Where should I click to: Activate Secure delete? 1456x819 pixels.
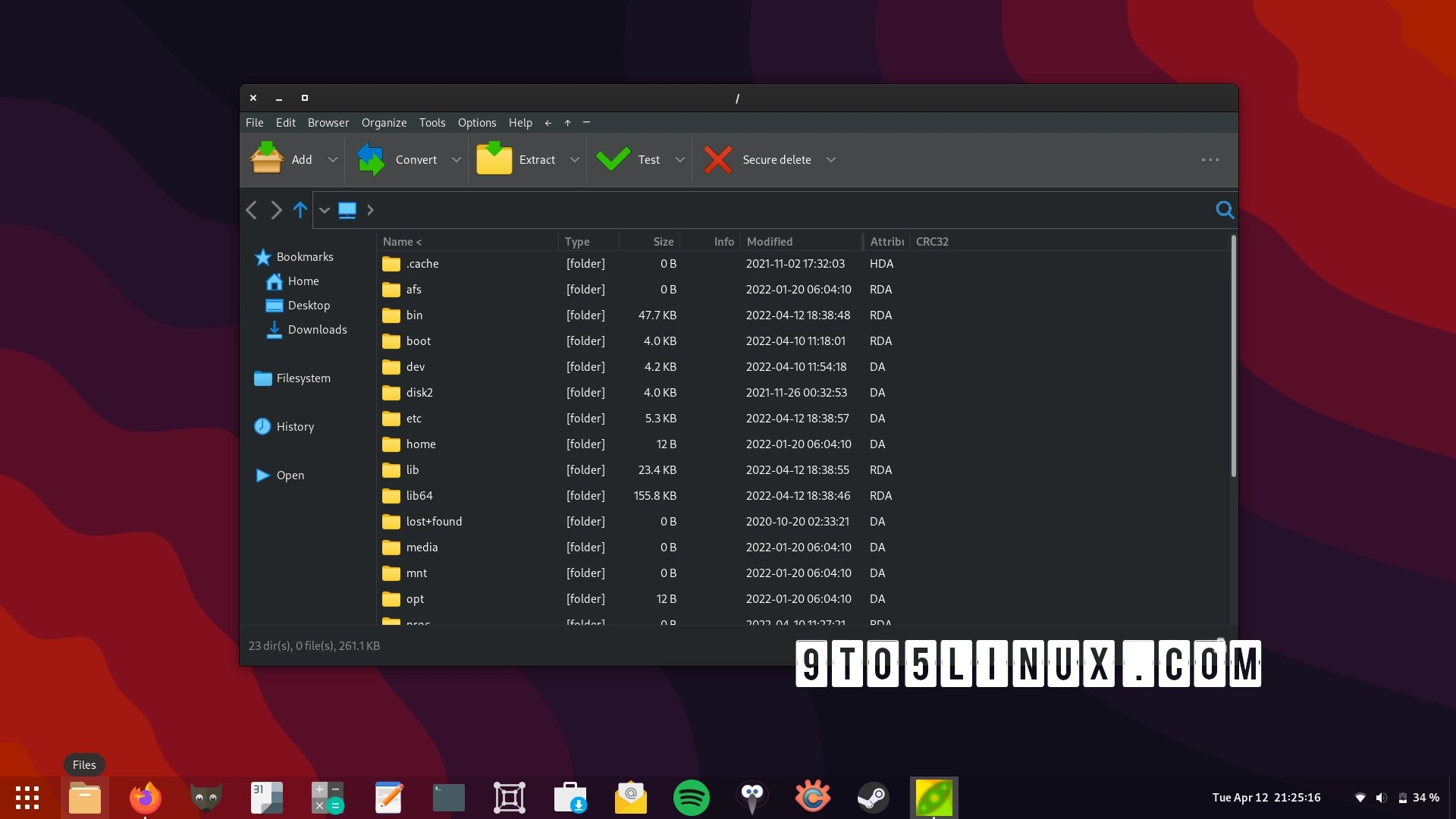click(x=762, y=159)
